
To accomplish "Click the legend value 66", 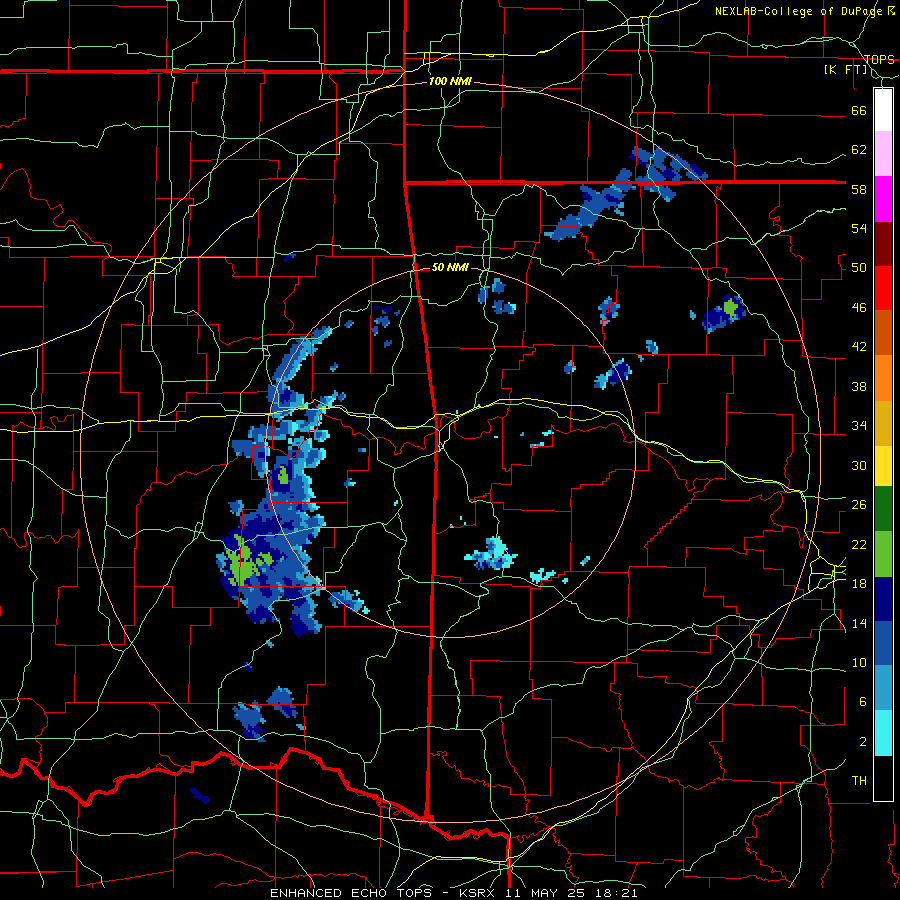I will 859,110.
